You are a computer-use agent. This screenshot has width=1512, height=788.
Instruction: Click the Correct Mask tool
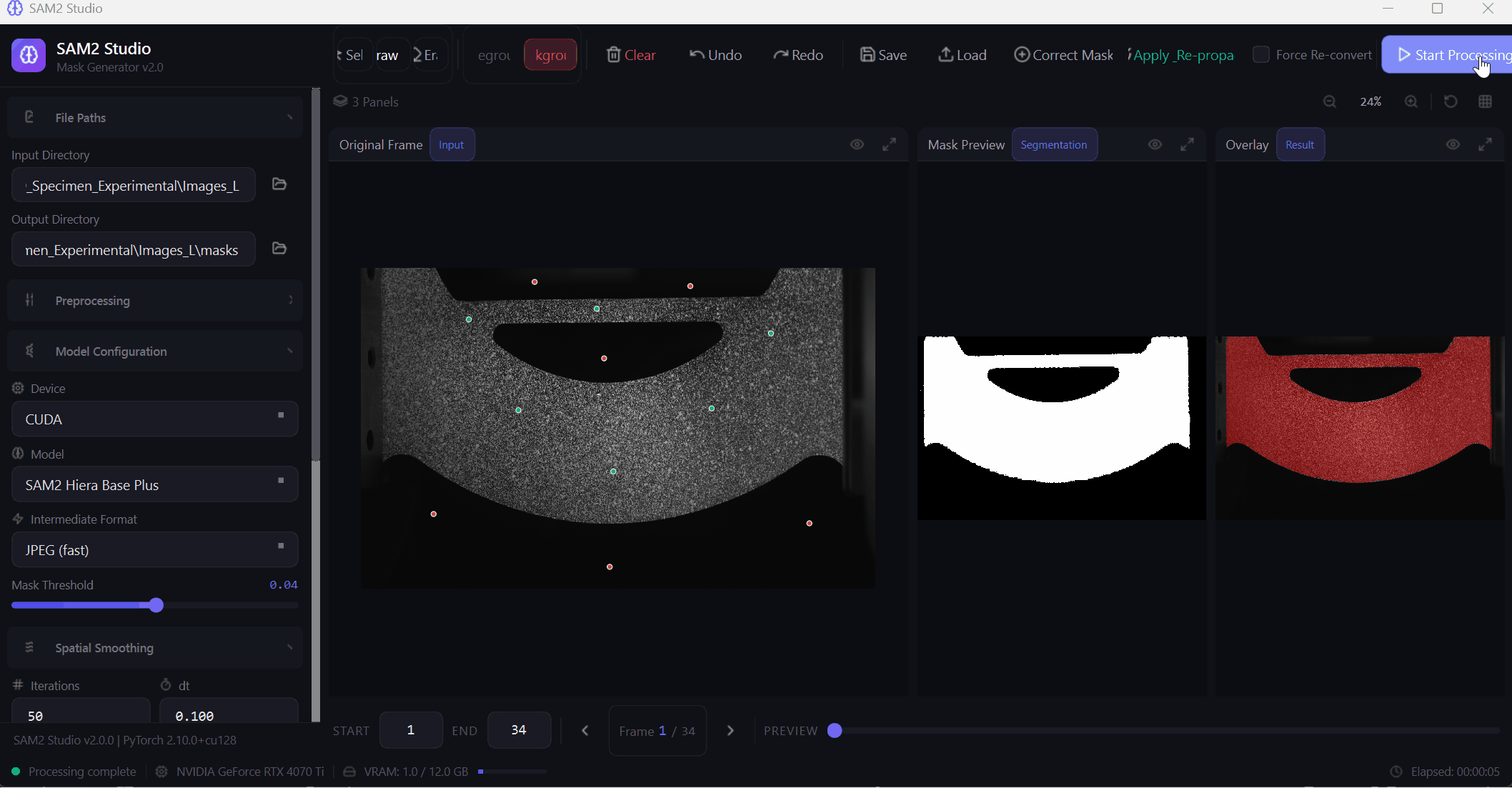tap(1063, 54)
